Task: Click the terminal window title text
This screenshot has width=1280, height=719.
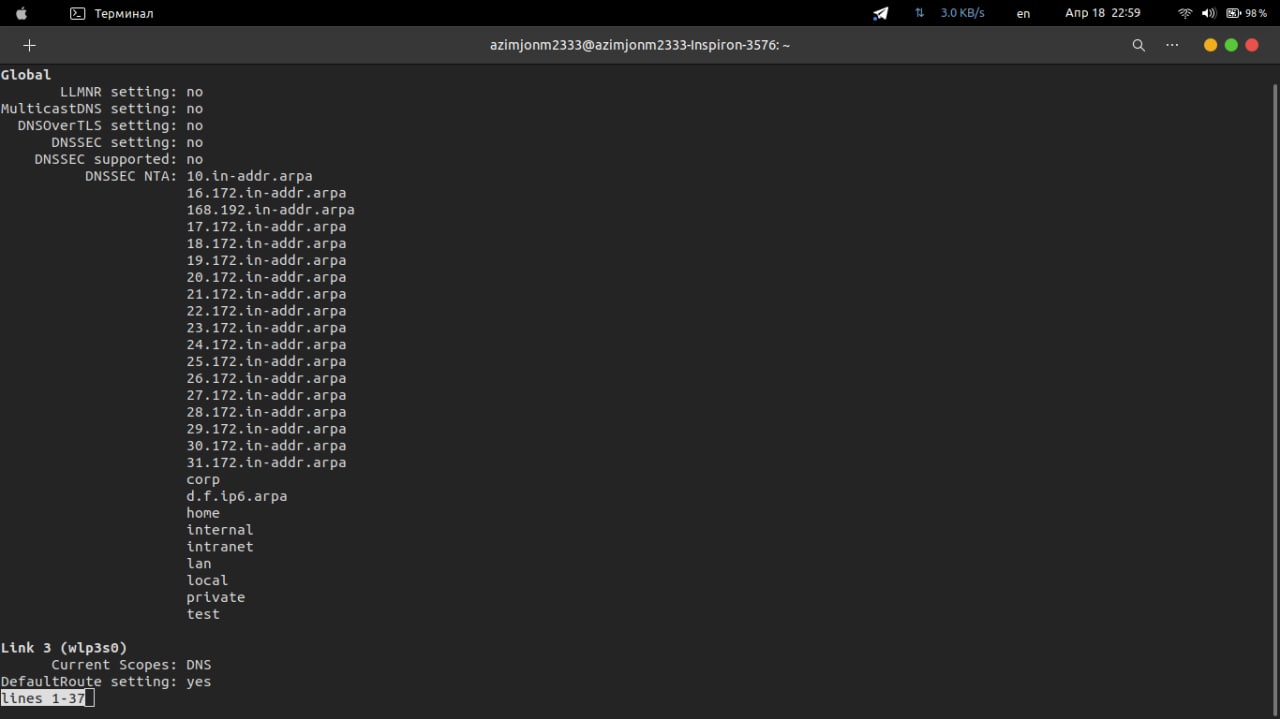Action: click(x=640, y=45)
